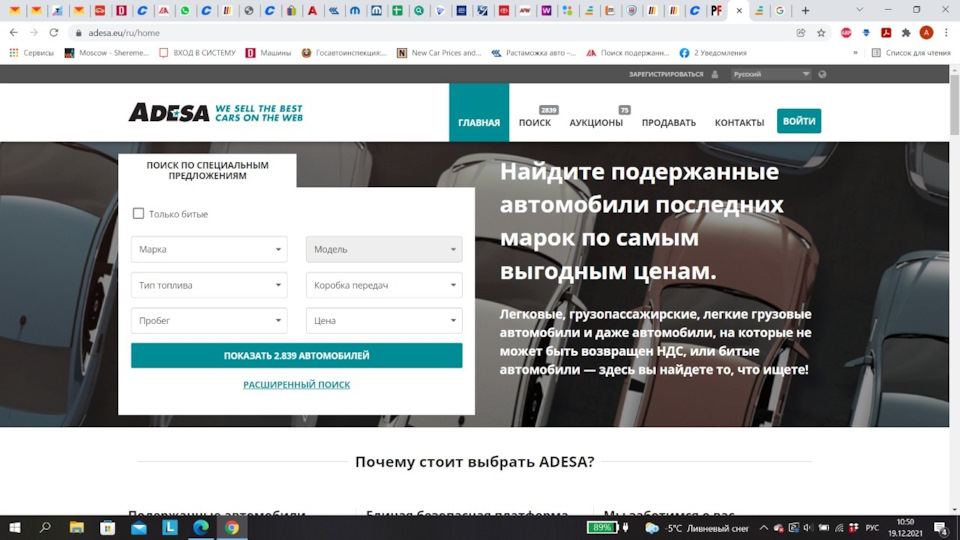Open the 'Поиск подержанн...' bookmark
This screenshot has width=960, height=540.
click(628, 53)
